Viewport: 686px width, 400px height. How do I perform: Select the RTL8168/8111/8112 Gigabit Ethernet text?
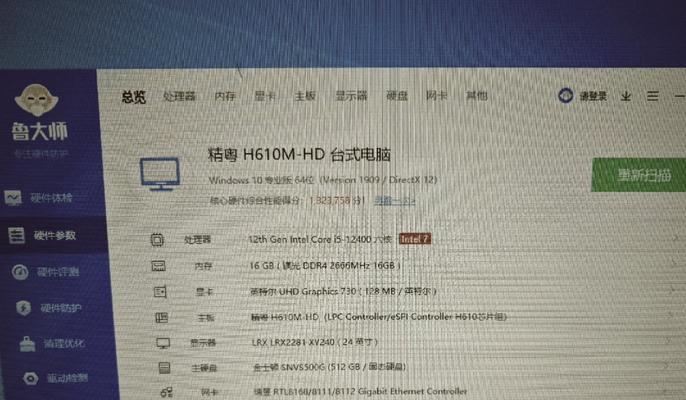point(361,391)
